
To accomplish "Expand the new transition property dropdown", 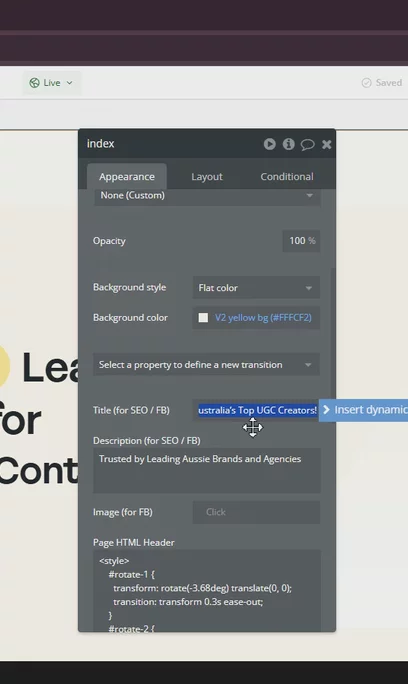I will pyautogui.click(x=206, y=365).
